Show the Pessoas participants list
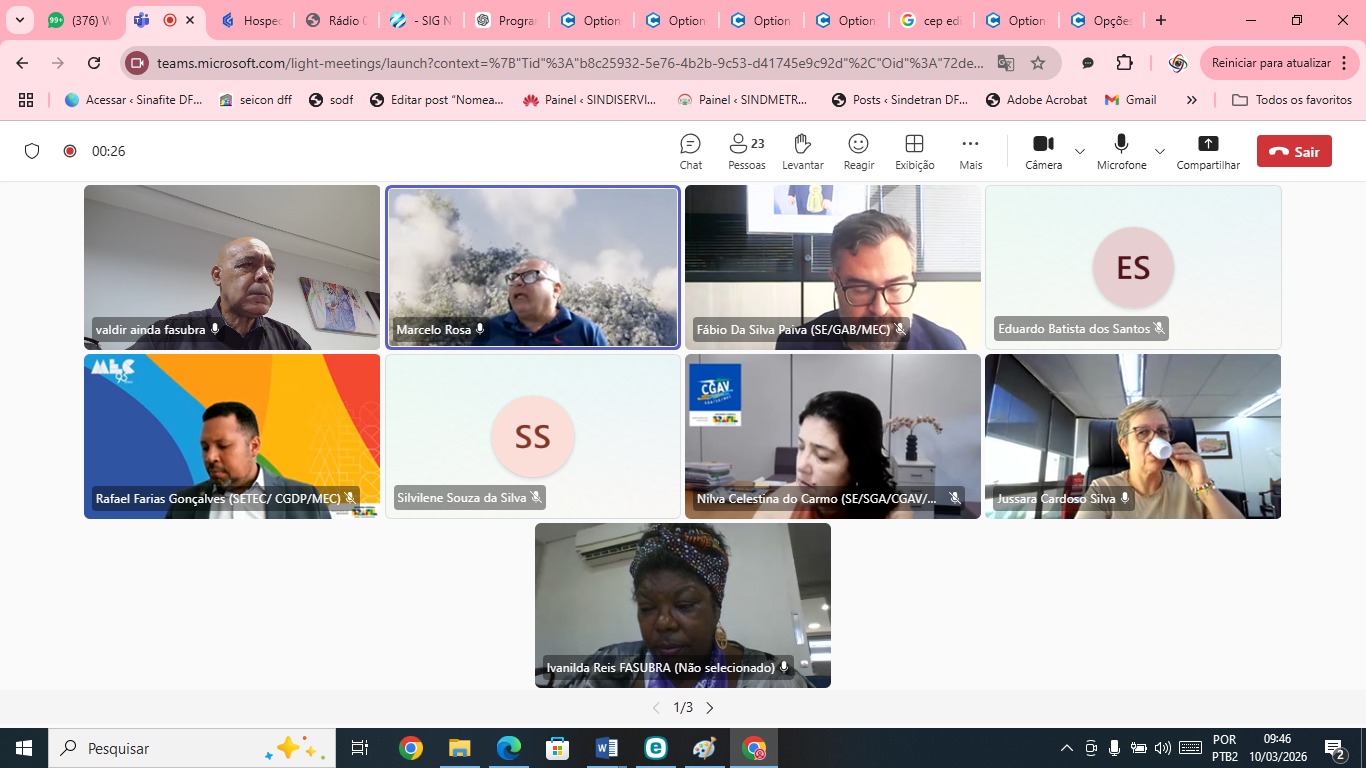 pos(746,151)
